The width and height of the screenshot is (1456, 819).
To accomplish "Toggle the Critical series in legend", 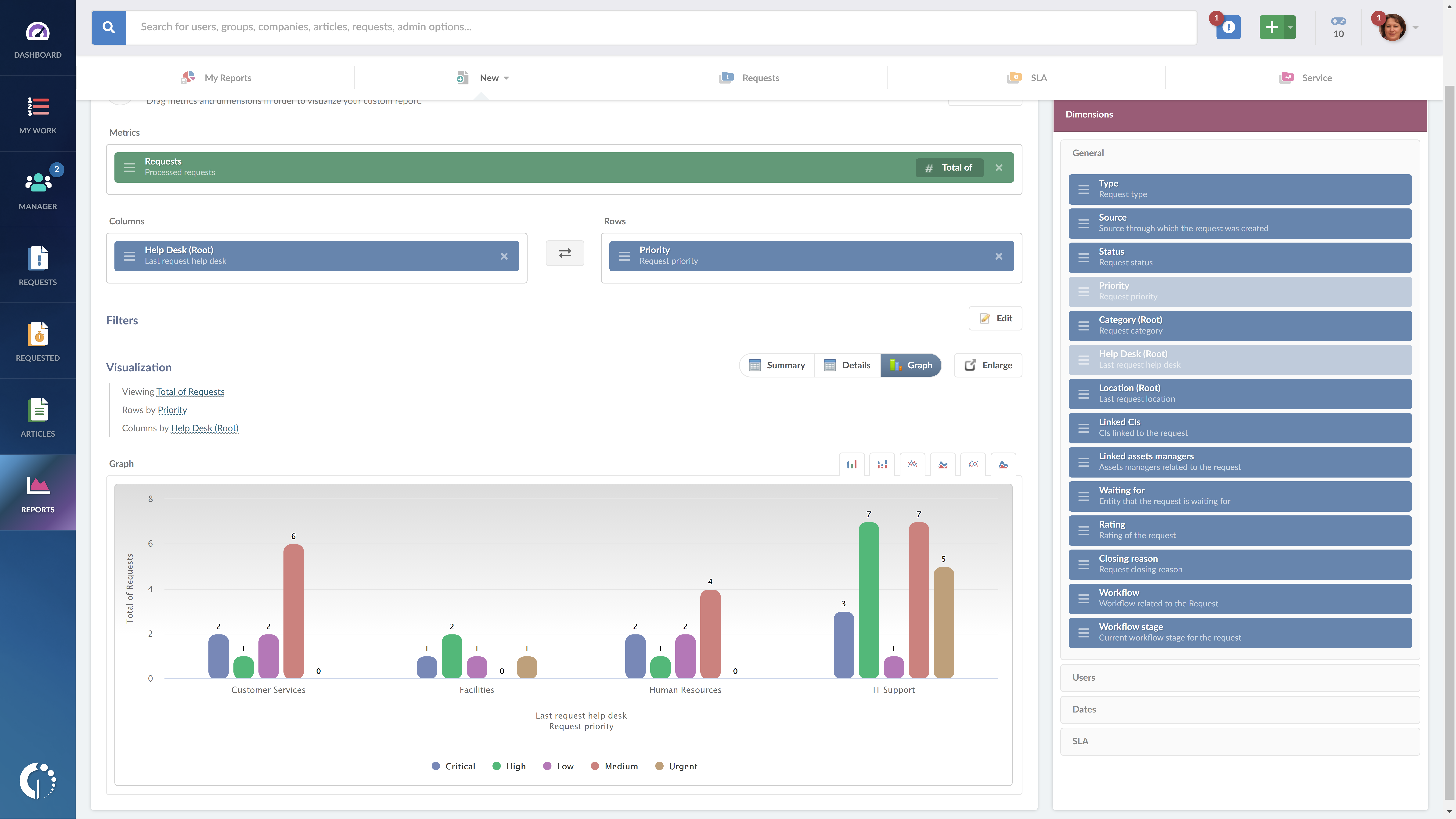I will pyautogui.click(x=453, y=767).
